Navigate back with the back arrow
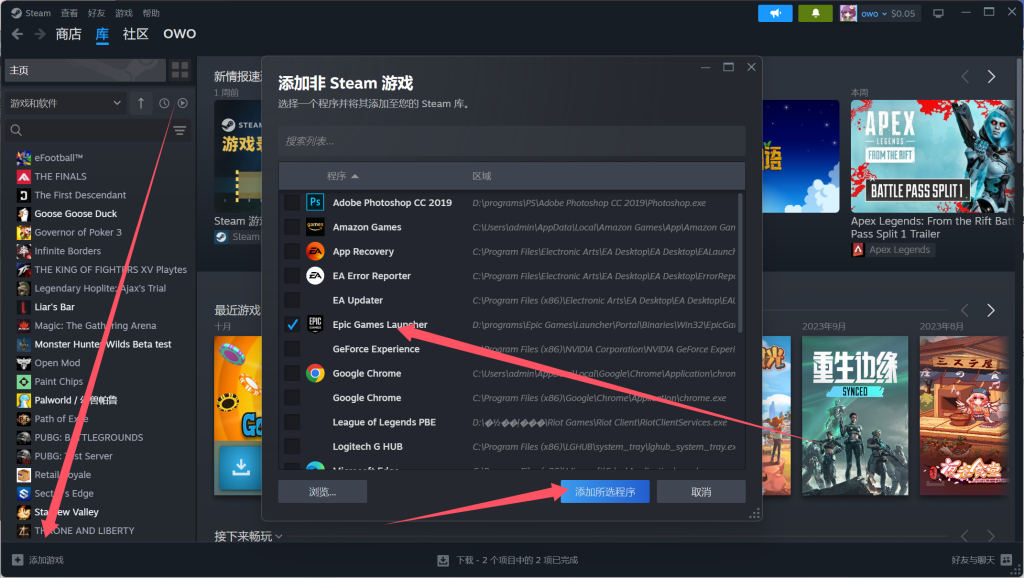Viewport: 1024px width, 578px height. coord(16,34)
